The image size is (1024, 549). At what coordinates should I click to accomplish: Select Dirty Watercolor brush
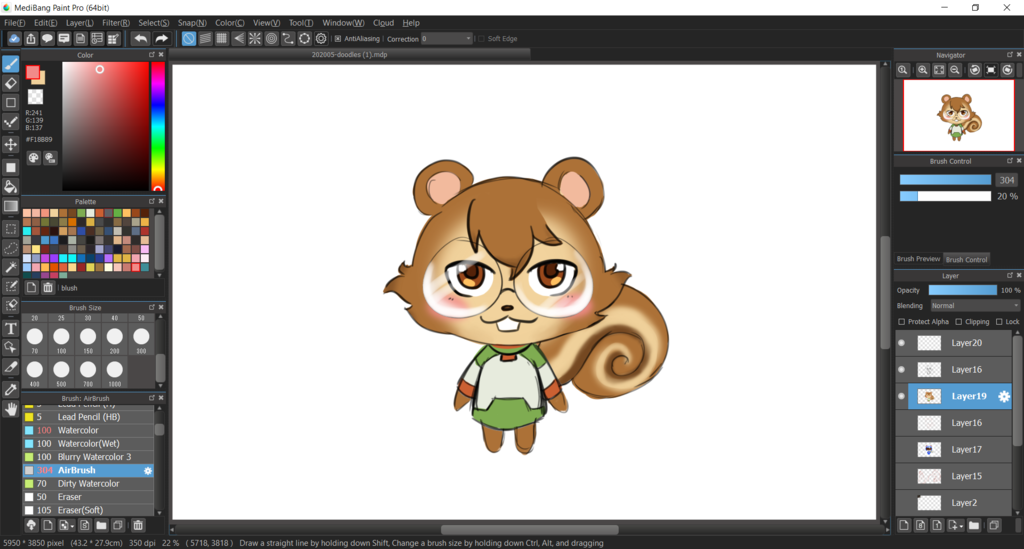[x=88, y=484]
